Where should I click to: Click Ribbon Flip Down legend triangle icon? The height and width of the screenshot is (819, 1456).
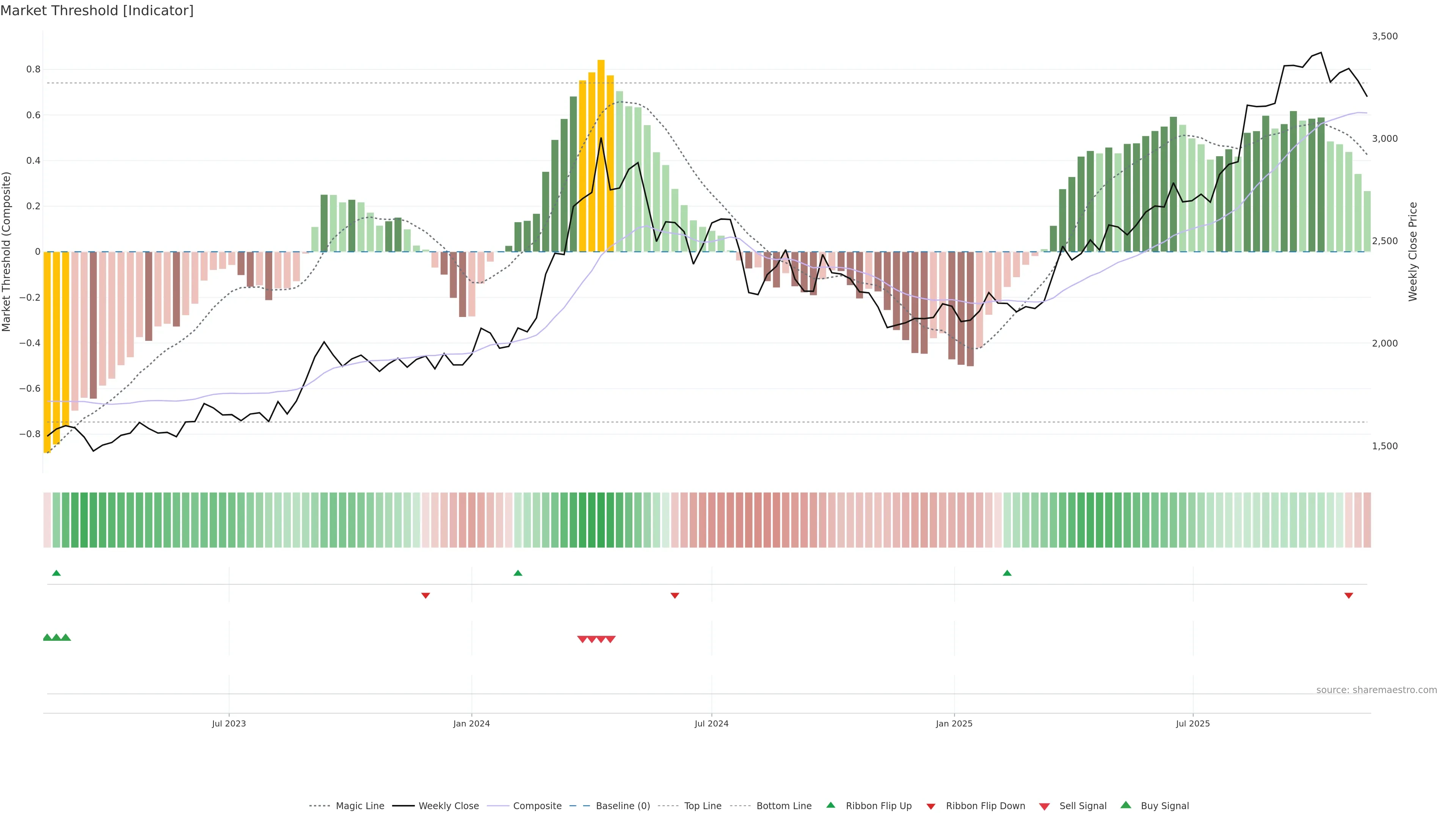(930, 806)
